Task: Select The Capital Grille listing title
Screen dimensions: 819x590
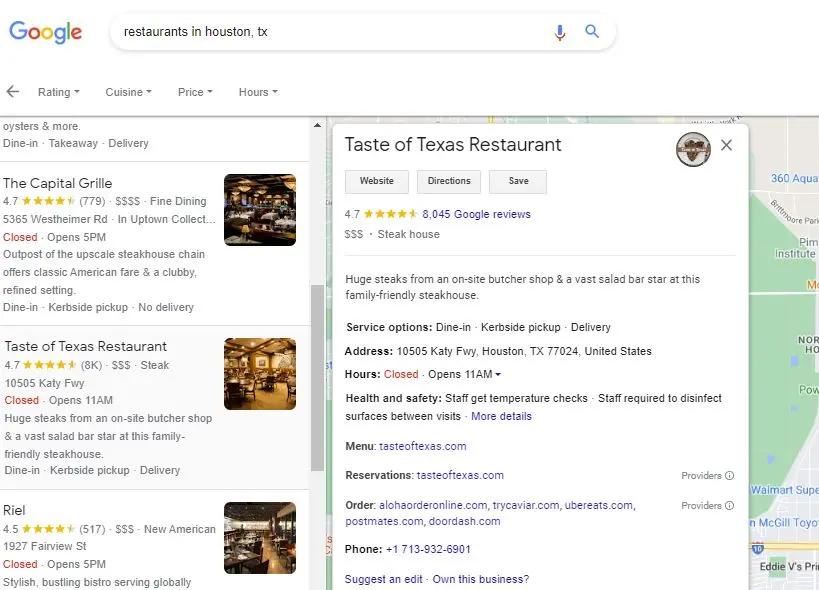Action: [57, 183]
